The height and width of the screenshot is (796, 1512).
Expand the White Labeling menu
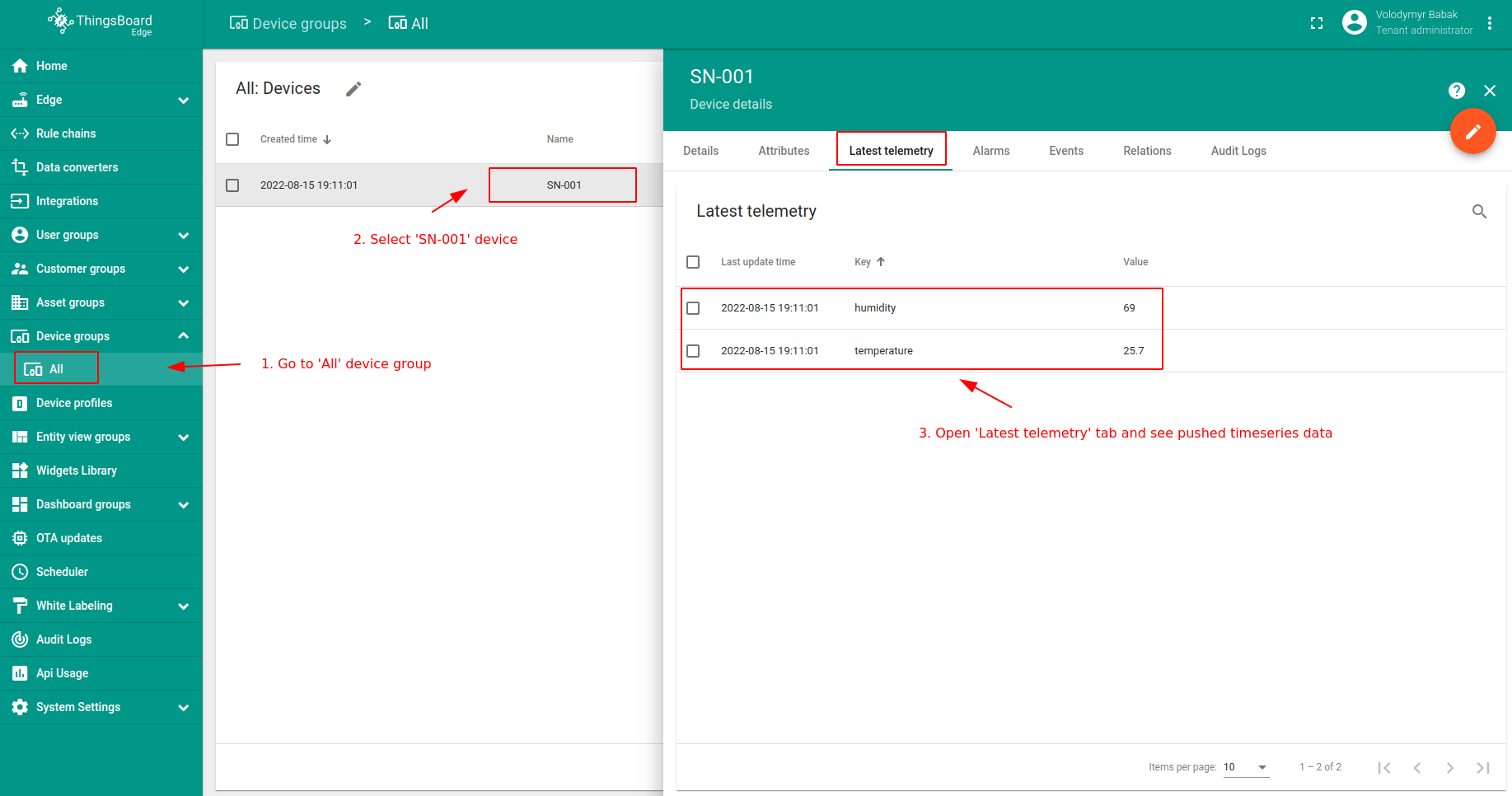click(183, 606)
